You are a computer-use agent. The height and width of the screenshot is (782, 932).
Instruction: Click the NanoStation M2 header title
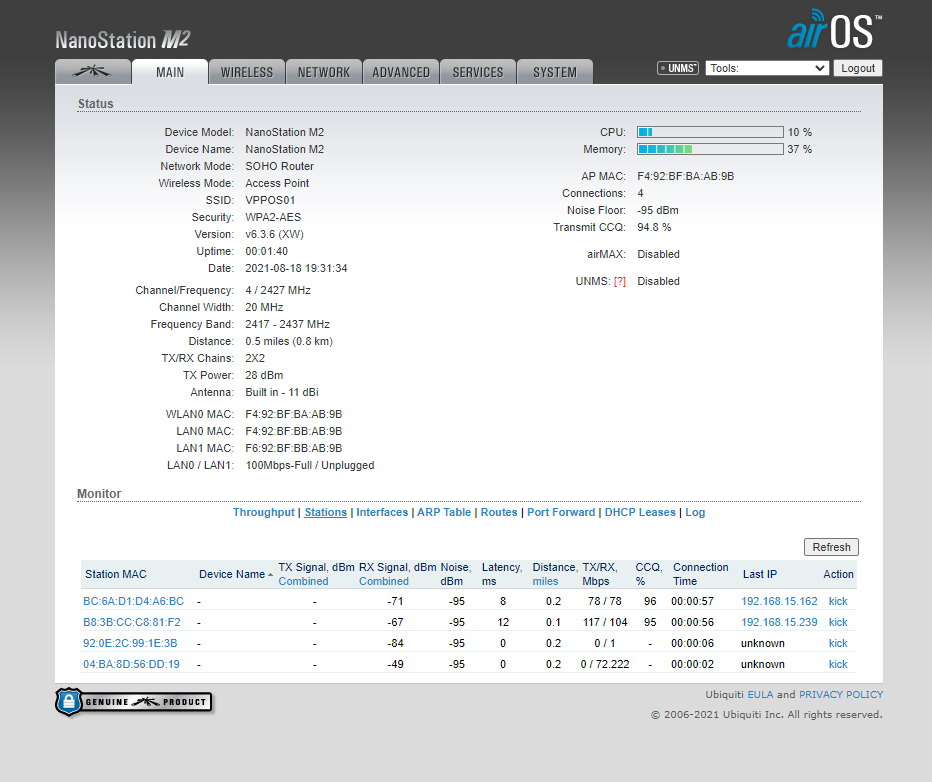[122, 39]
